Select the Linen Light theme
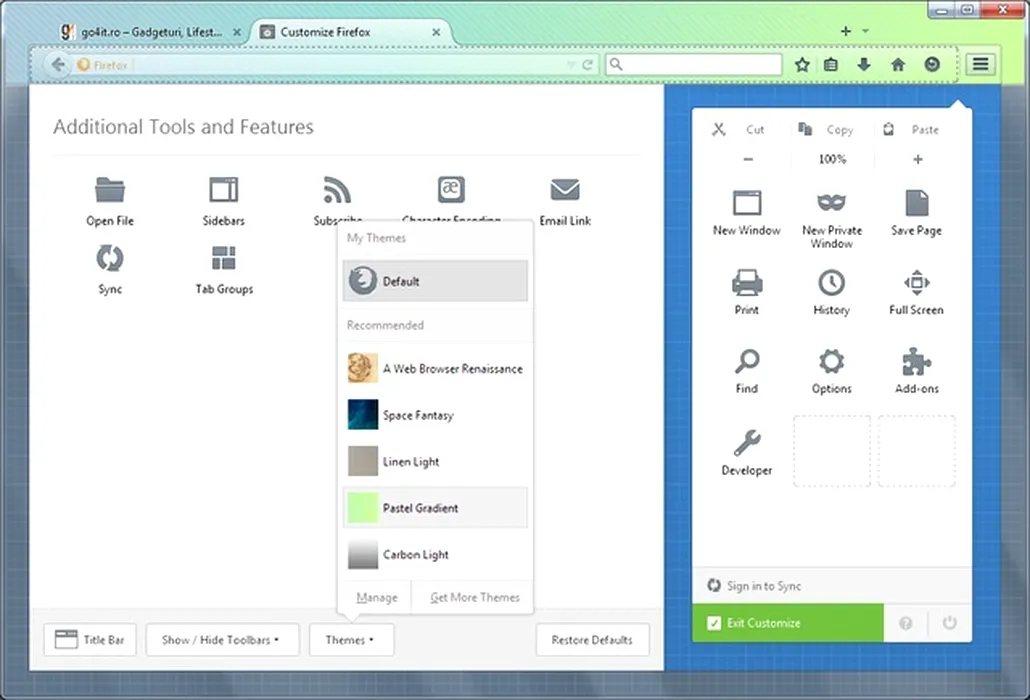 point(435,462)
